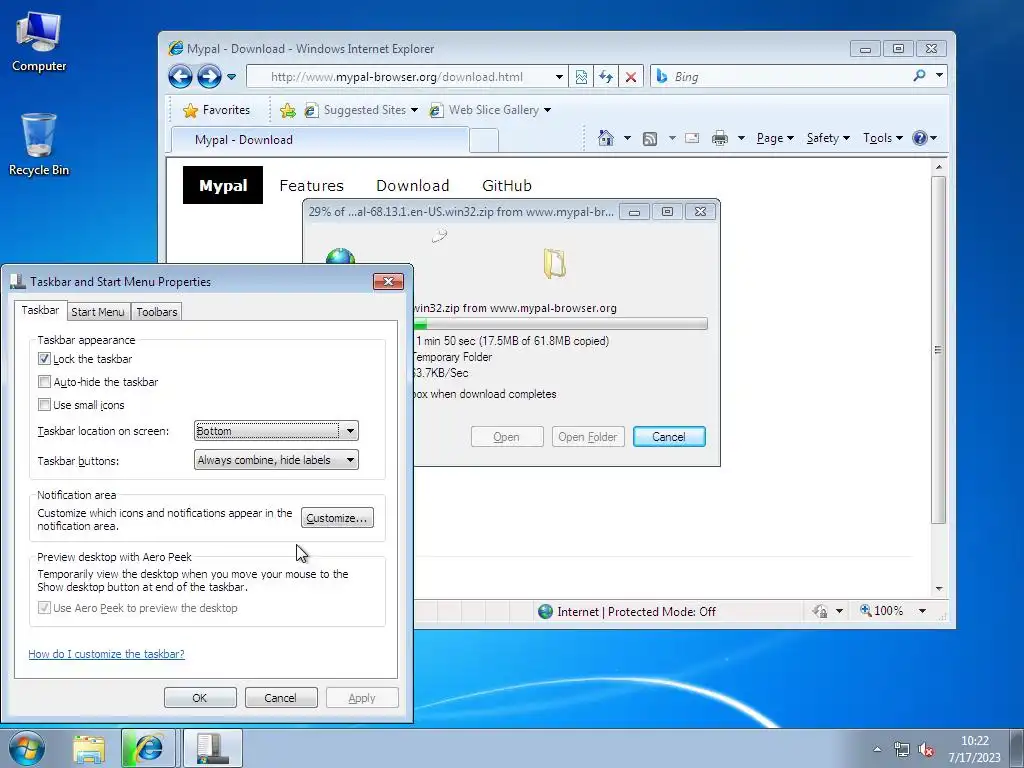
Task: Stop loading with the red X icon
Action: pyautogui.click(x=631, y=77)
